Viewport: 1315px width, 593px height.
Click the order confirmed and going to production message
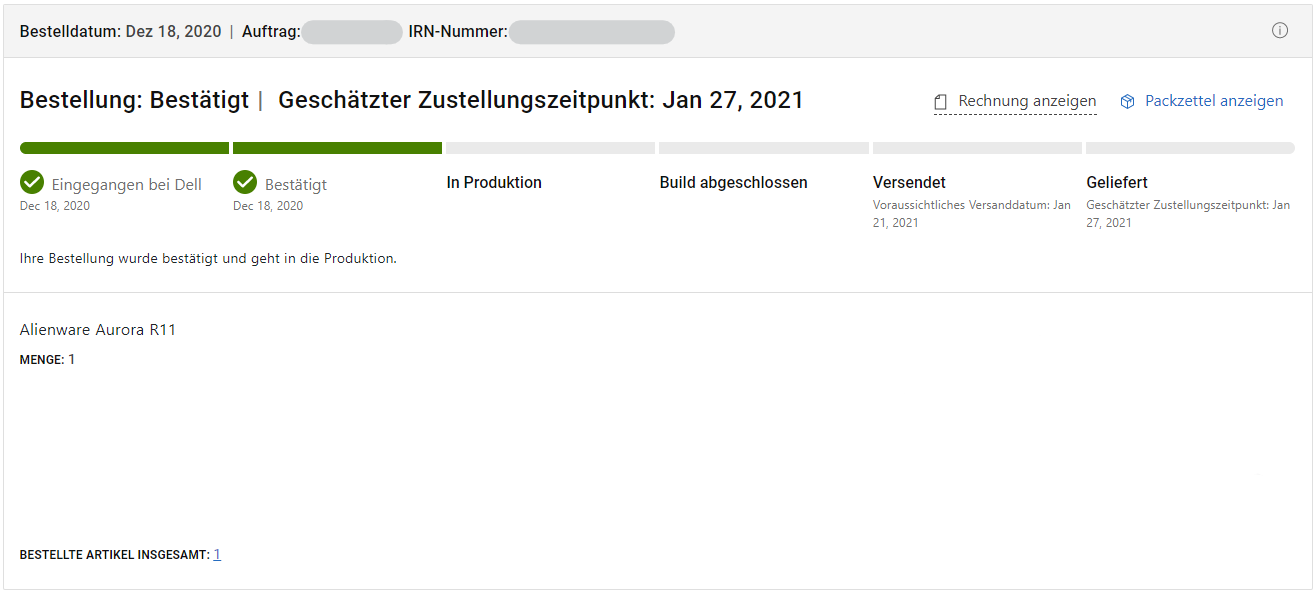pyautogui.click(x=209, y=258)
